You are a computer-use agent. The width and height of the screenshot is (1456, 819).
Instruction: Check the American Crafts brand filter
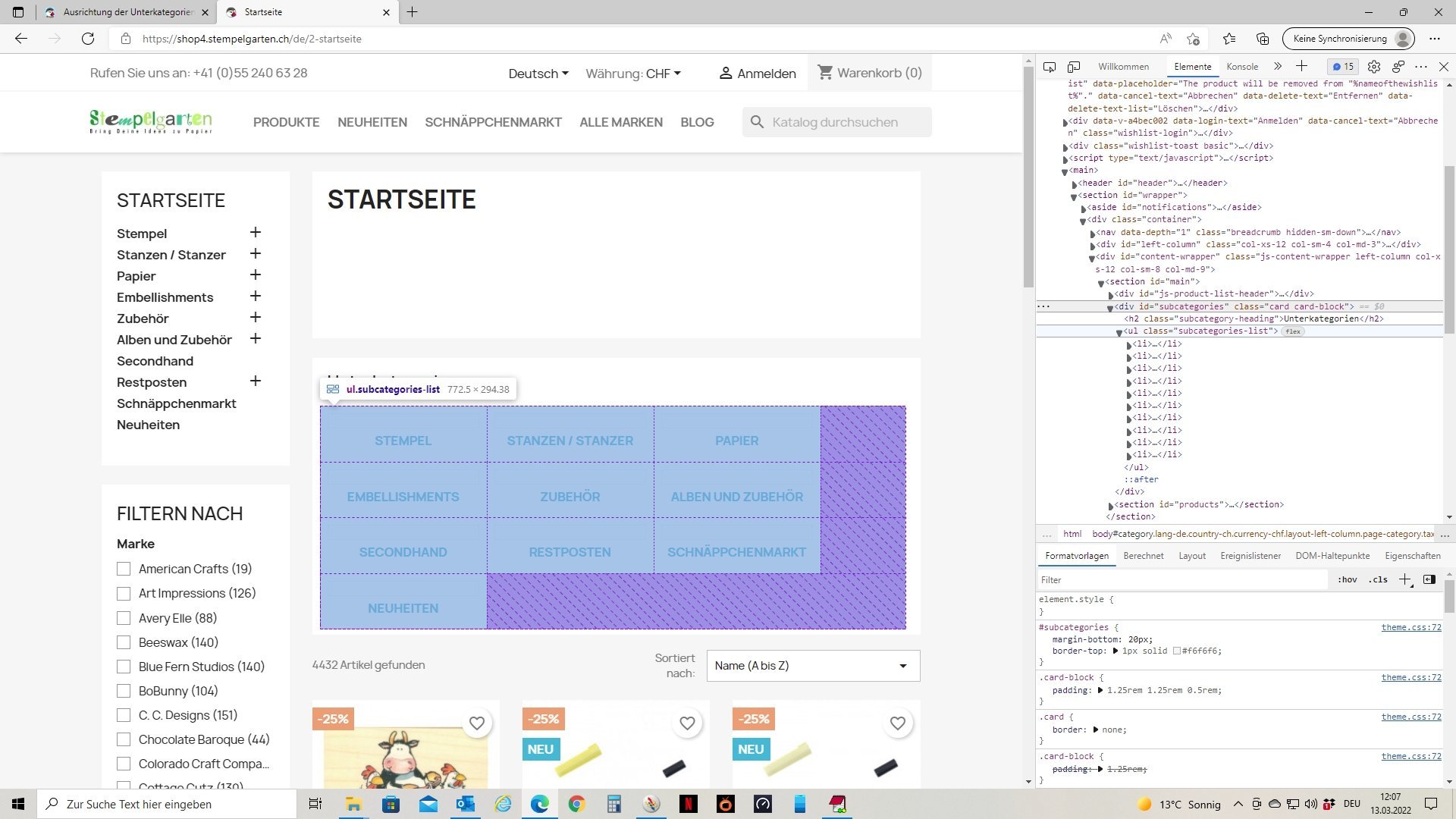(x=124, y=569)
